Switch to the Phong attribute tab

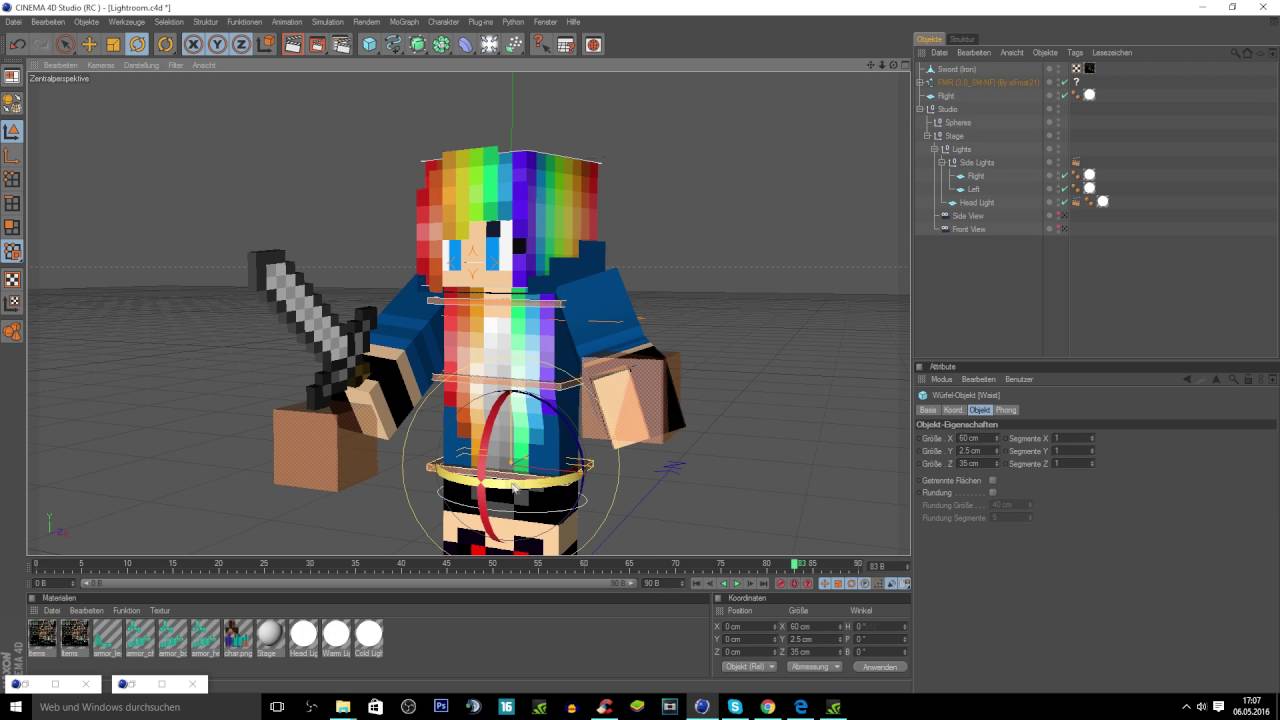tap(1006, 410)
